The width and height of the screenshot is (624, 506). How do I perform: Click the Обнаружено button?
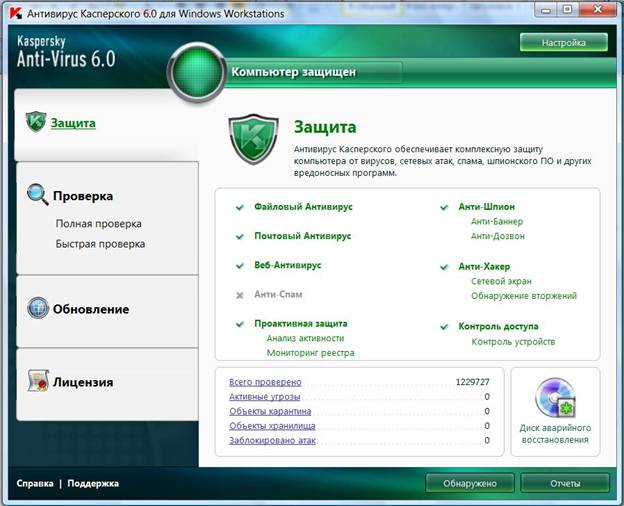click(x=470, y=483)
